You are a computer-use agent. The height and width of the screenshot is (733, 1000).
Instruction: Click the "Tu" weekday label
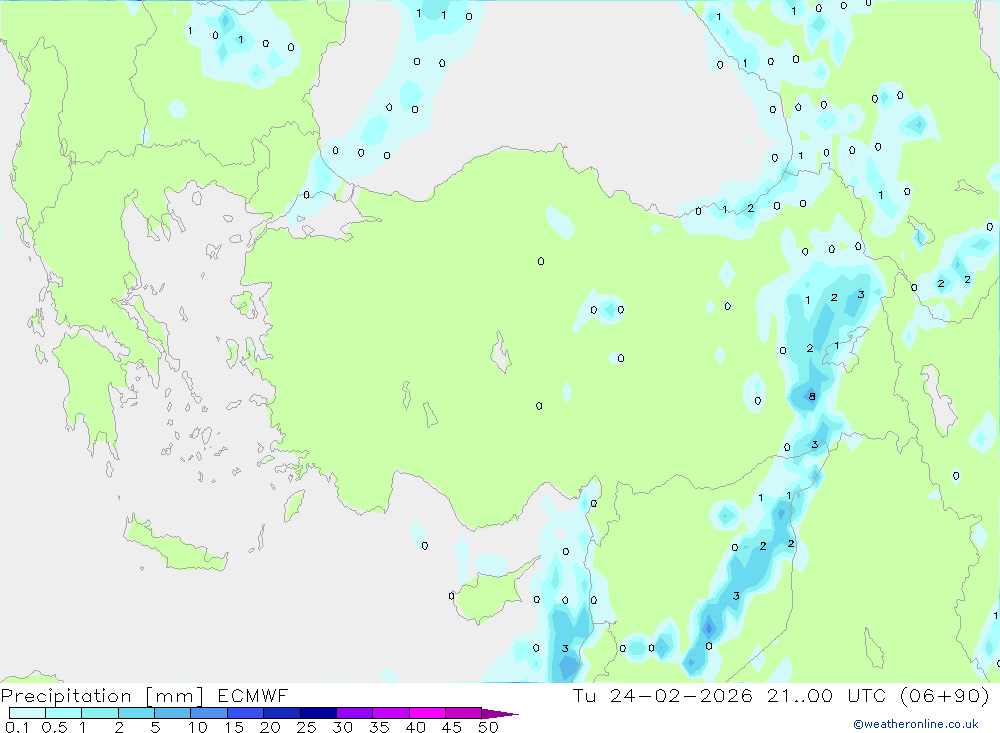(x=584, y=695)
